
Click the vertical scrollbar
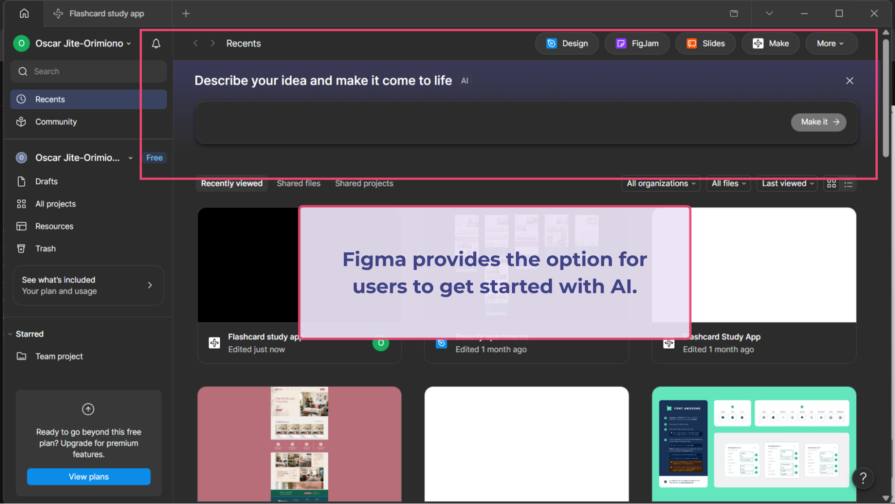click(886, 97)
